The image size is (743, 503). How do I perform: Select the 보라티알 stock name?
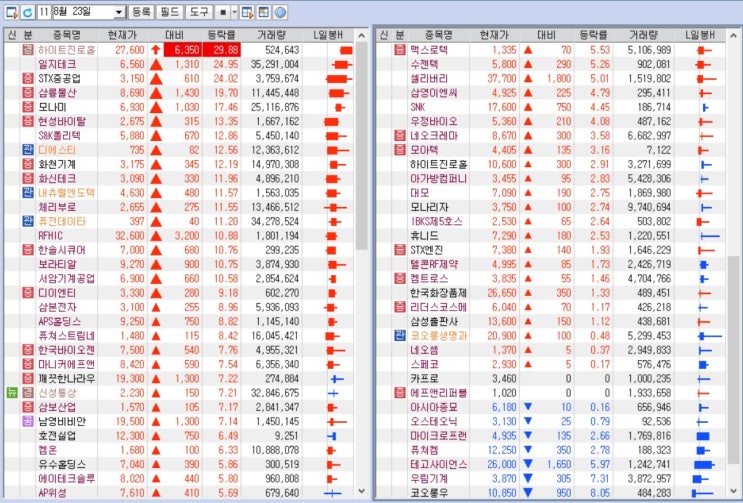[57, 264]
